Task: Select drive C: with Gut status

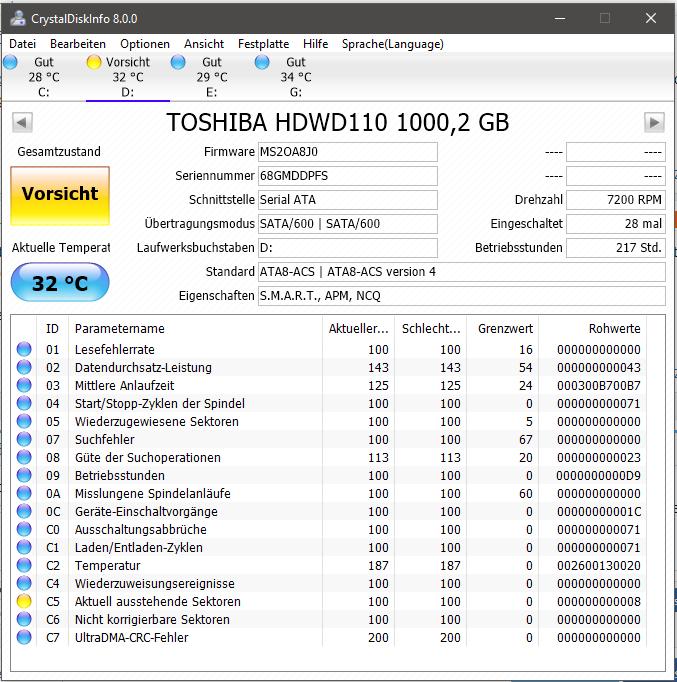Action: coord(43,77)
